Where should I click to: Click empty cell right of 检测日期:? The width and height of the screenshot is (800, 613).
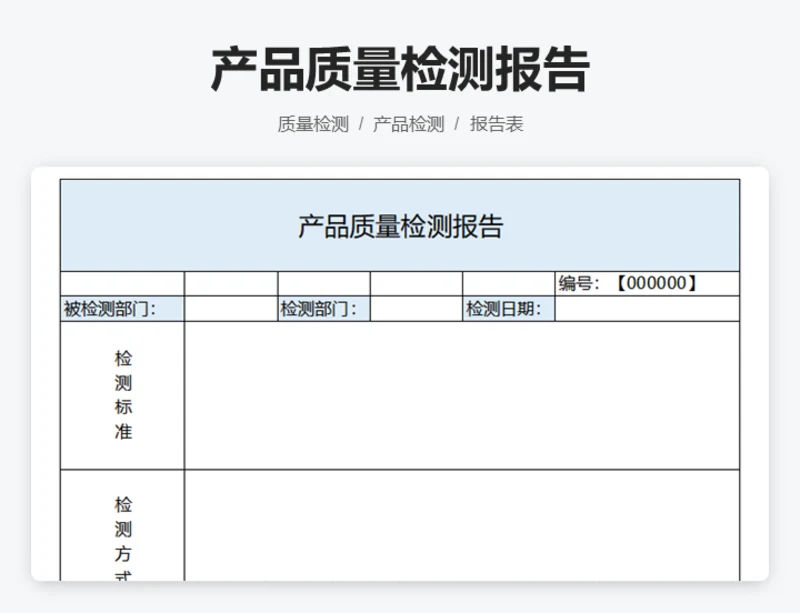(x=647, y=309)
